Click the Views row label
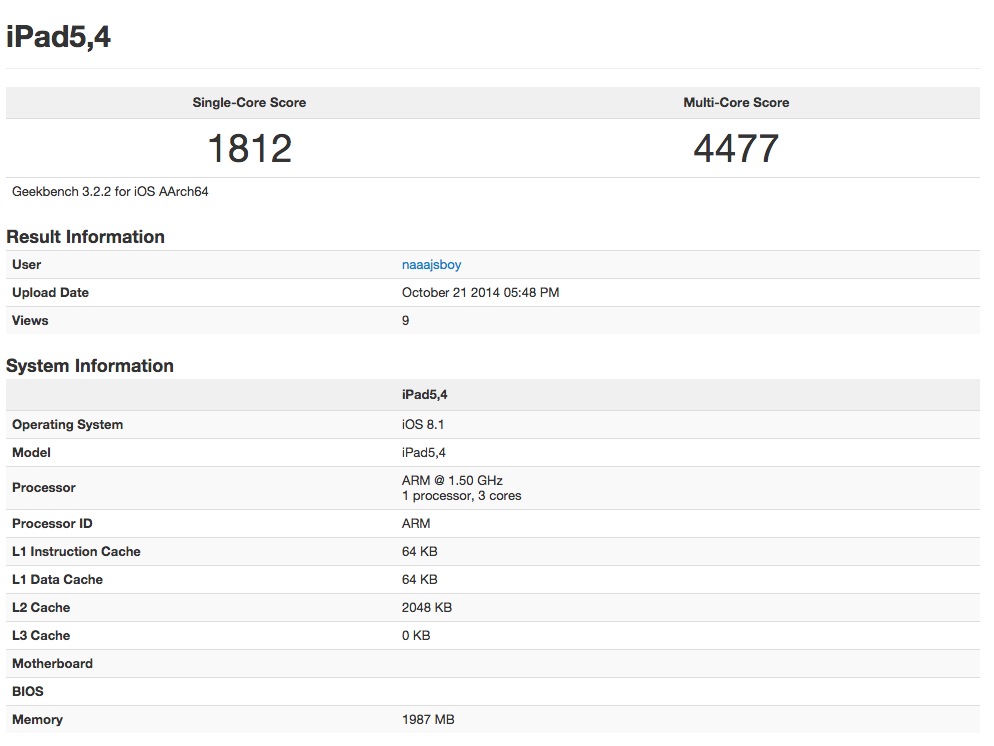 [30, 321]
